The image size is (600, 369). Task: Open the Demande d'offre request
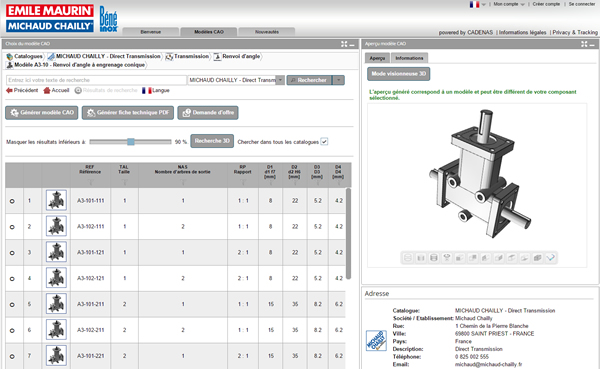208,113
